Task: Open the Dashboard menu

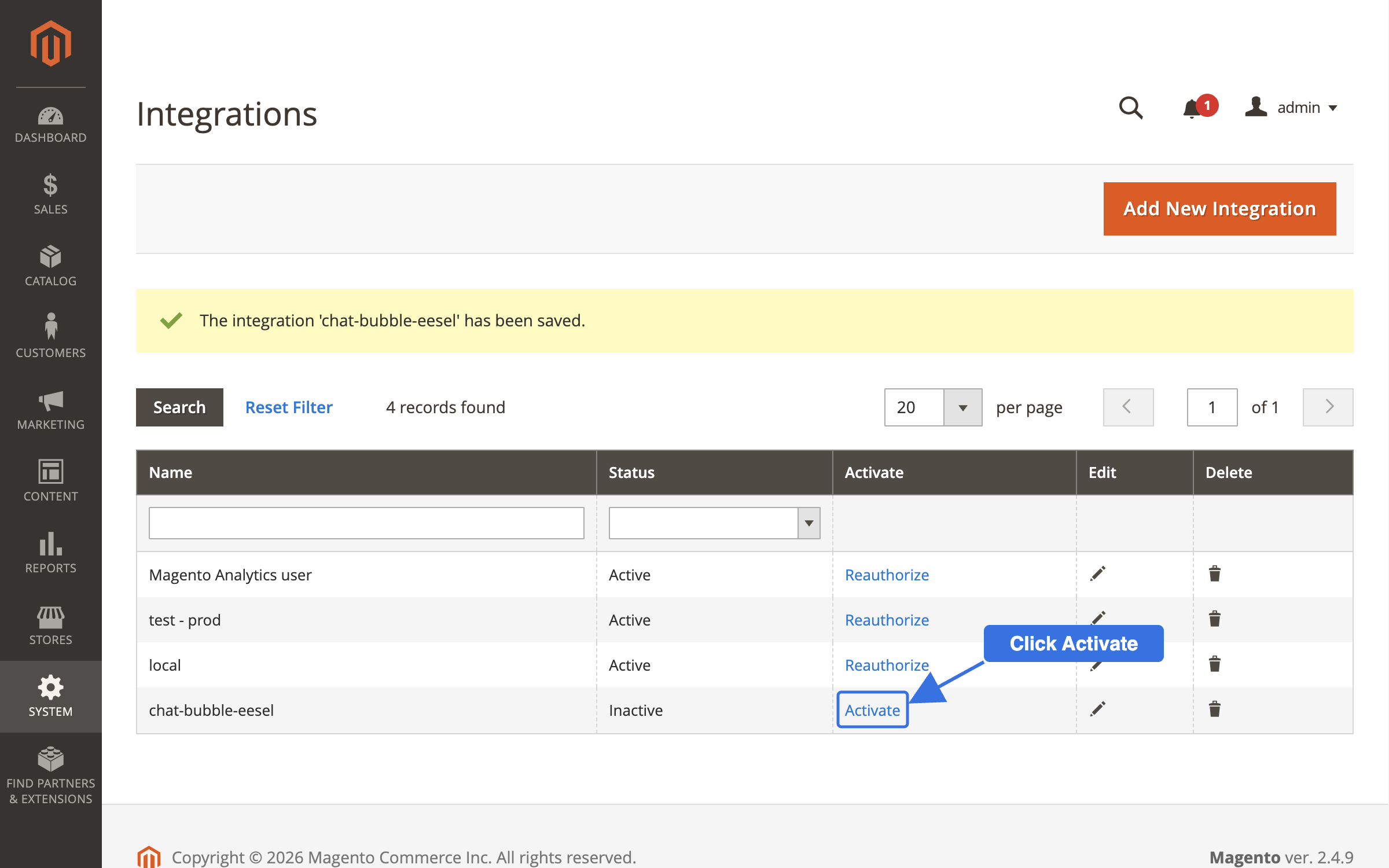Action: pyautogui.click(x=51, y=125)
